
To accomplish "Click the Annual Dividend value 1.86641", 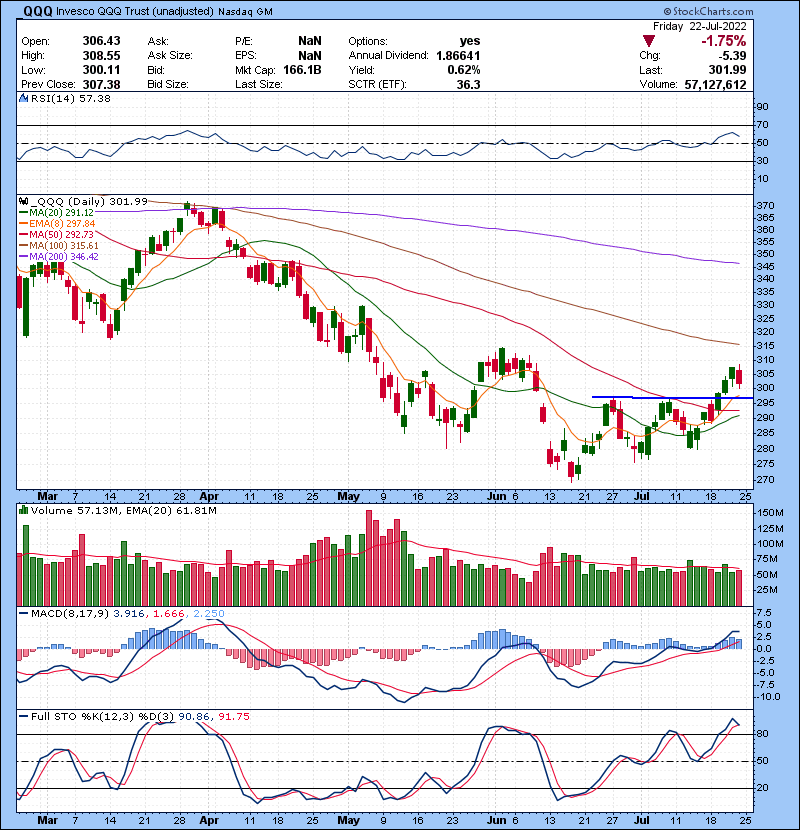I will click(x=458, y=56).
